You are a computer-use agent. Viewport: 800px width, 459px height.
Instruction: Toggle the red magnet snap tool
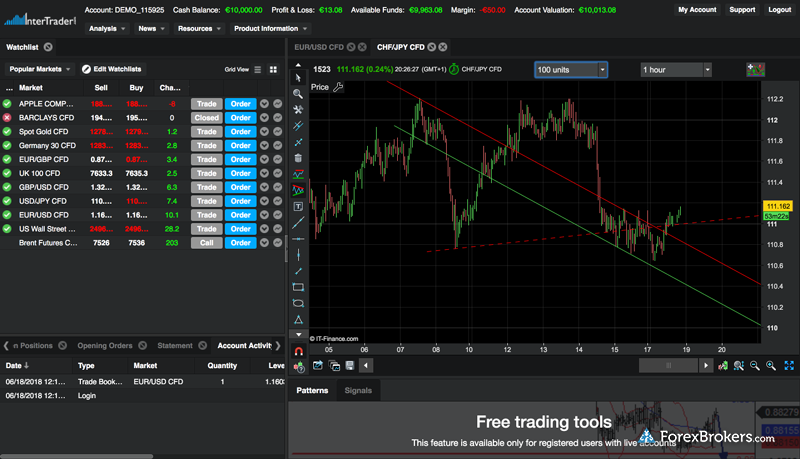click(298, 351)
